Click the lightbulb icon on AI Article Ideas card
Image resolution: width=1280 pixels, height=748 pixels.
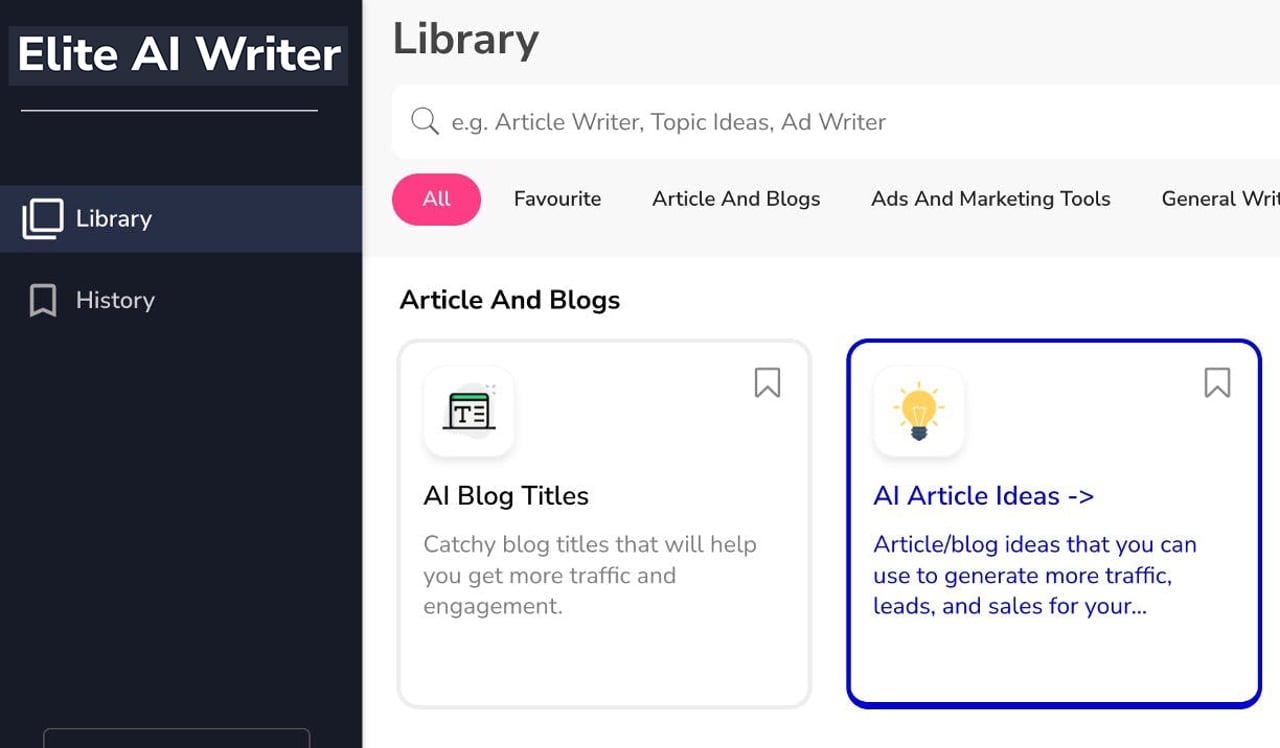tap(918, 410)
